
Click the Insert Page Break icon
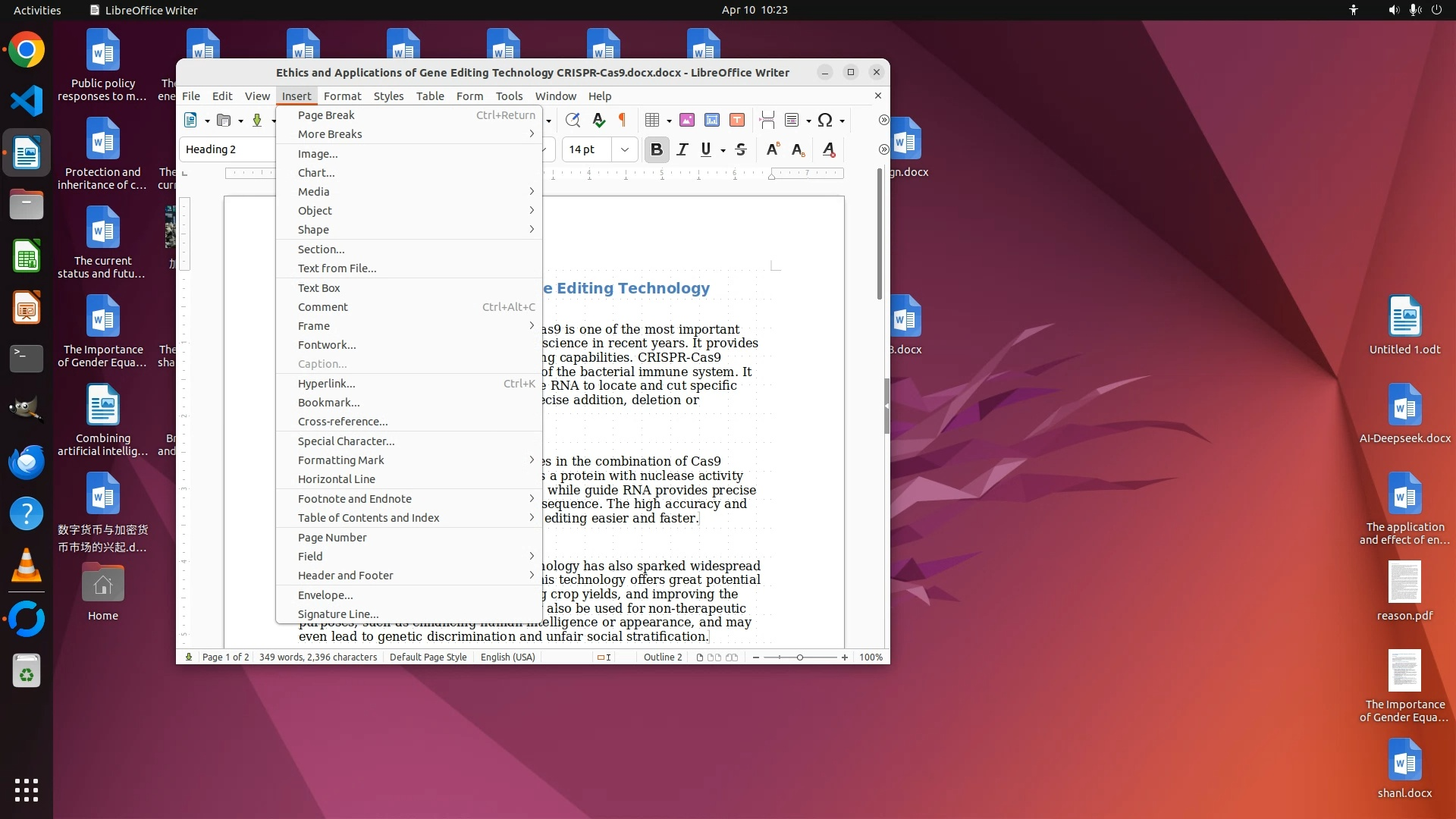click(767, 120)
